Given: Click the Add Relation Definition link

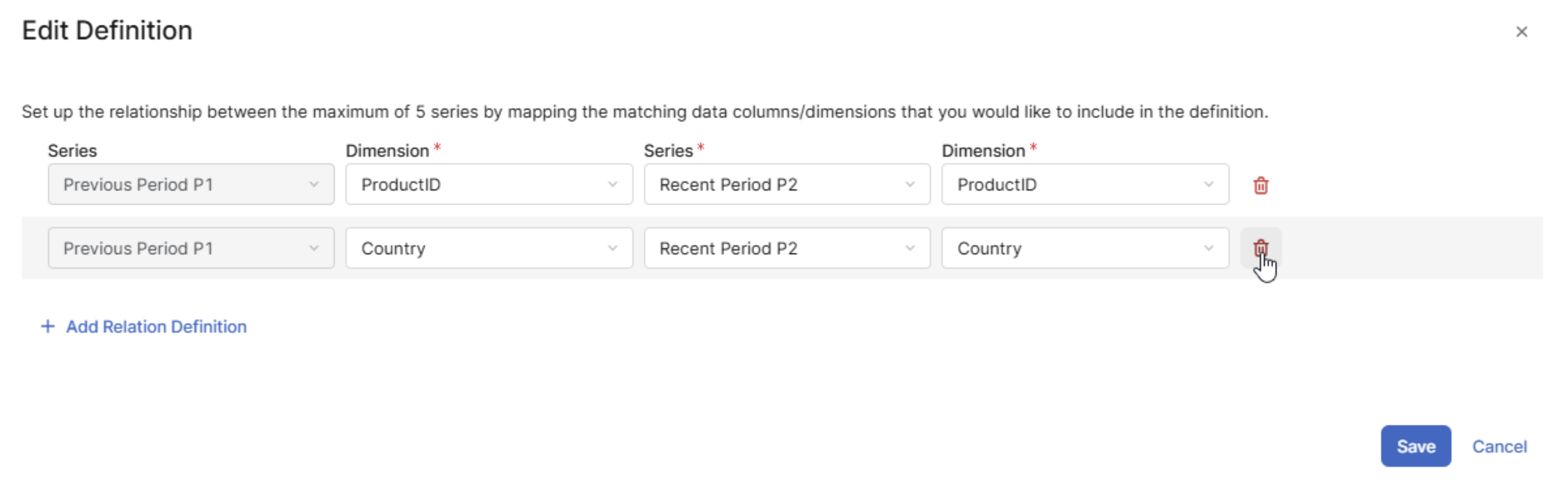Looking at the screenshot, I should (156, 327).
